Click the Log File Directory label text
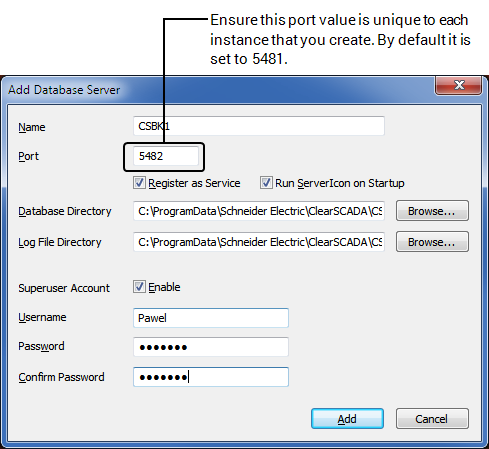 tap(60, 242)
